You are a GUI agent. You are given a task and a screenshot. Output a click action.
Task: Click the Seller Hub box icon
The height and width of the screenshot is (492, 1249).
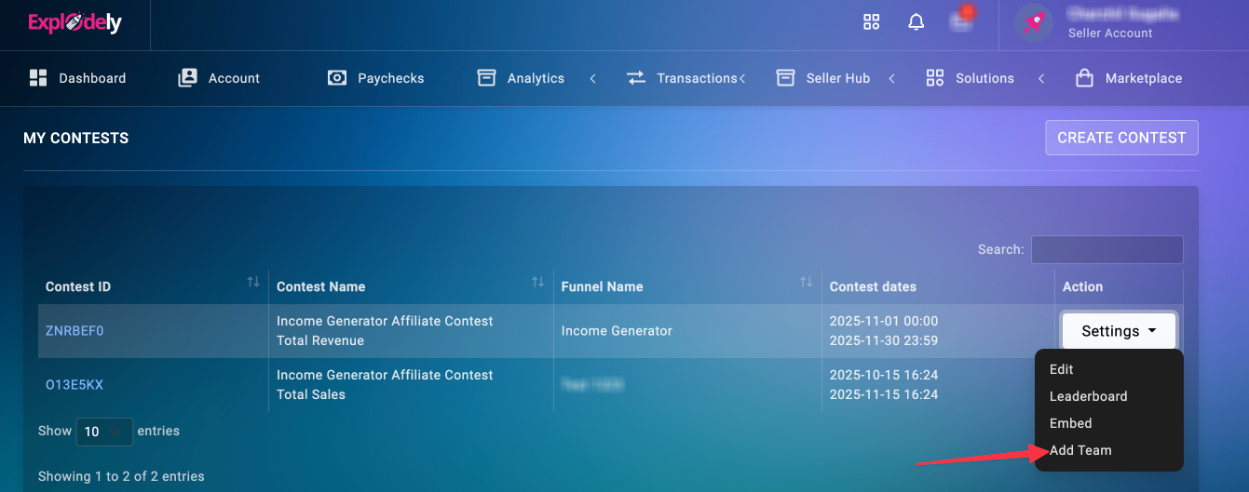click(x=786, y=78)
